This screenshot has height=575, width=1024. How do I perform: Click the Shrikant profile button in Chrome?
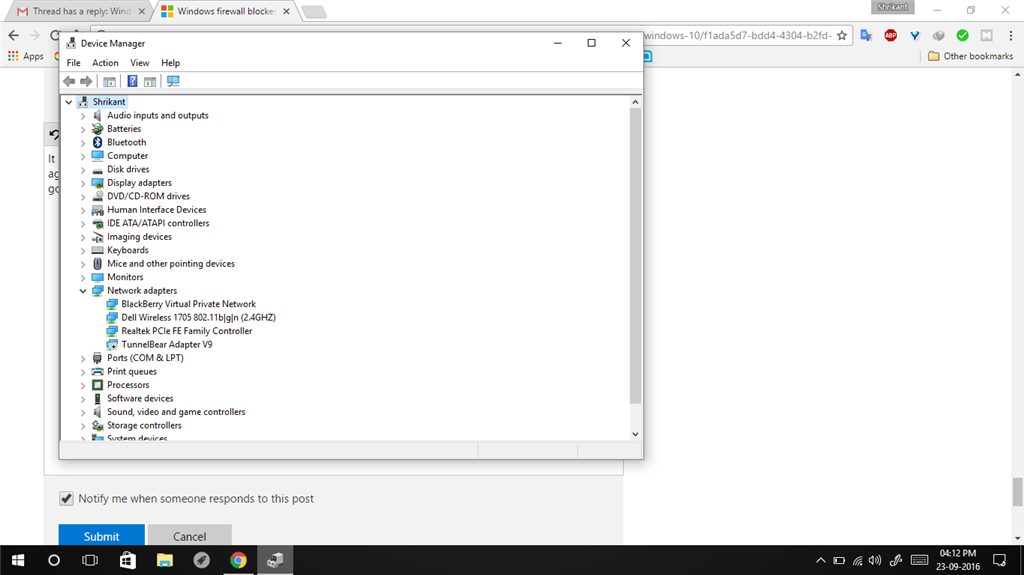(x=892, y=7)
